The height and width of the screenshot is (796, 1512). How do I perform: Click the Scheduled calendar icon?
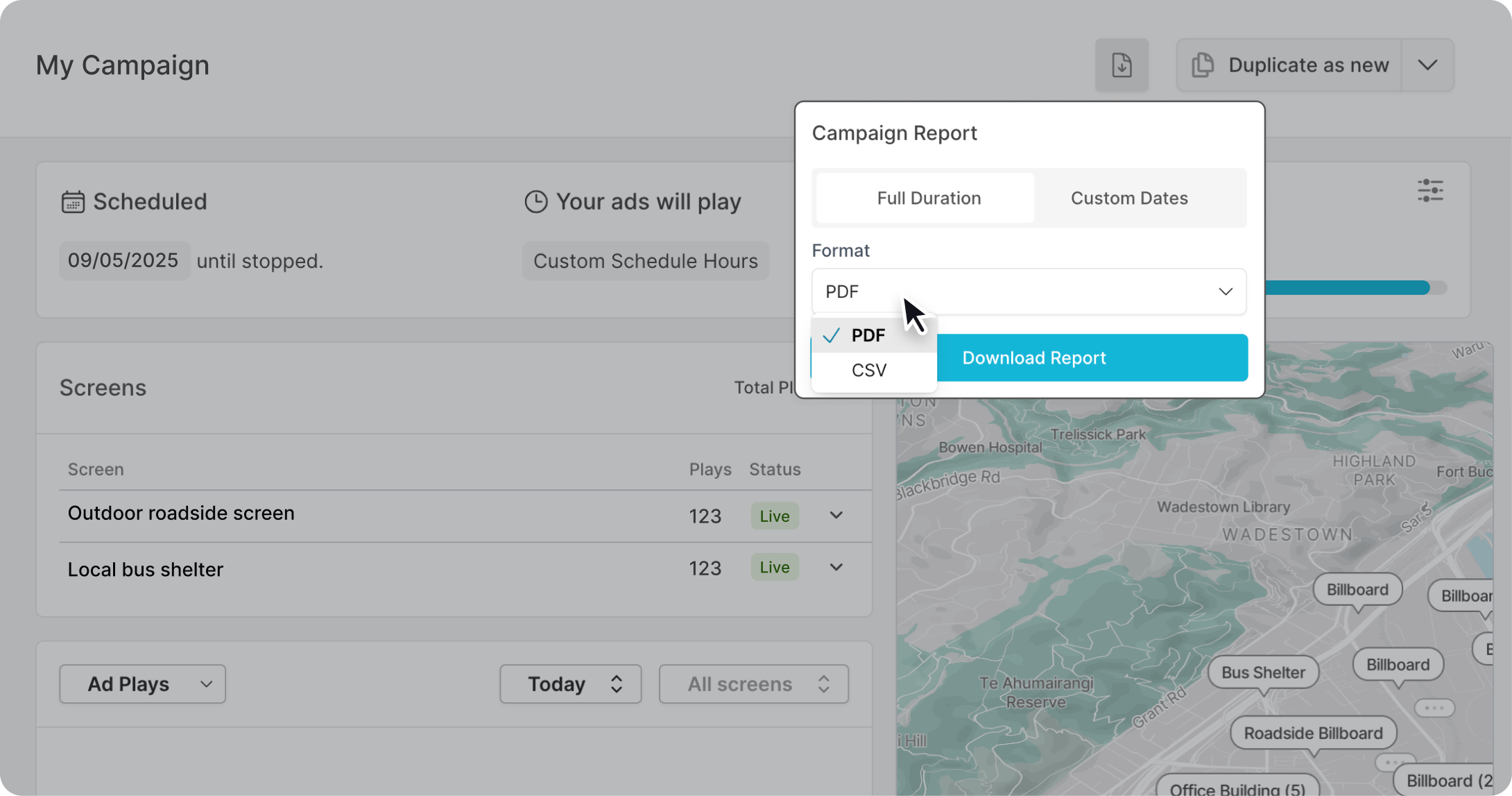tap(73, 202)
